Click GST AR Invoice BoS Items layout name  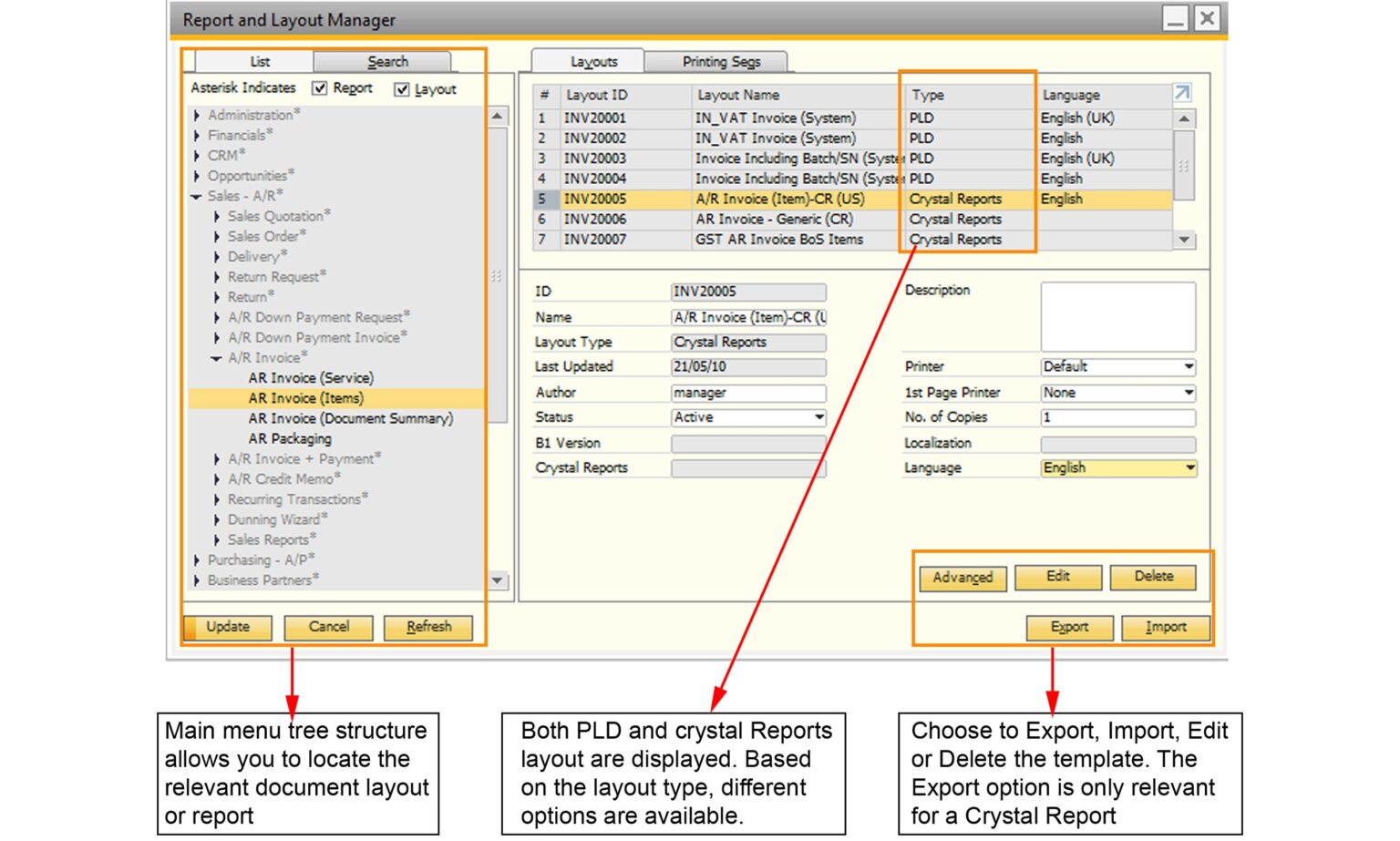click(x=778, y=240)
